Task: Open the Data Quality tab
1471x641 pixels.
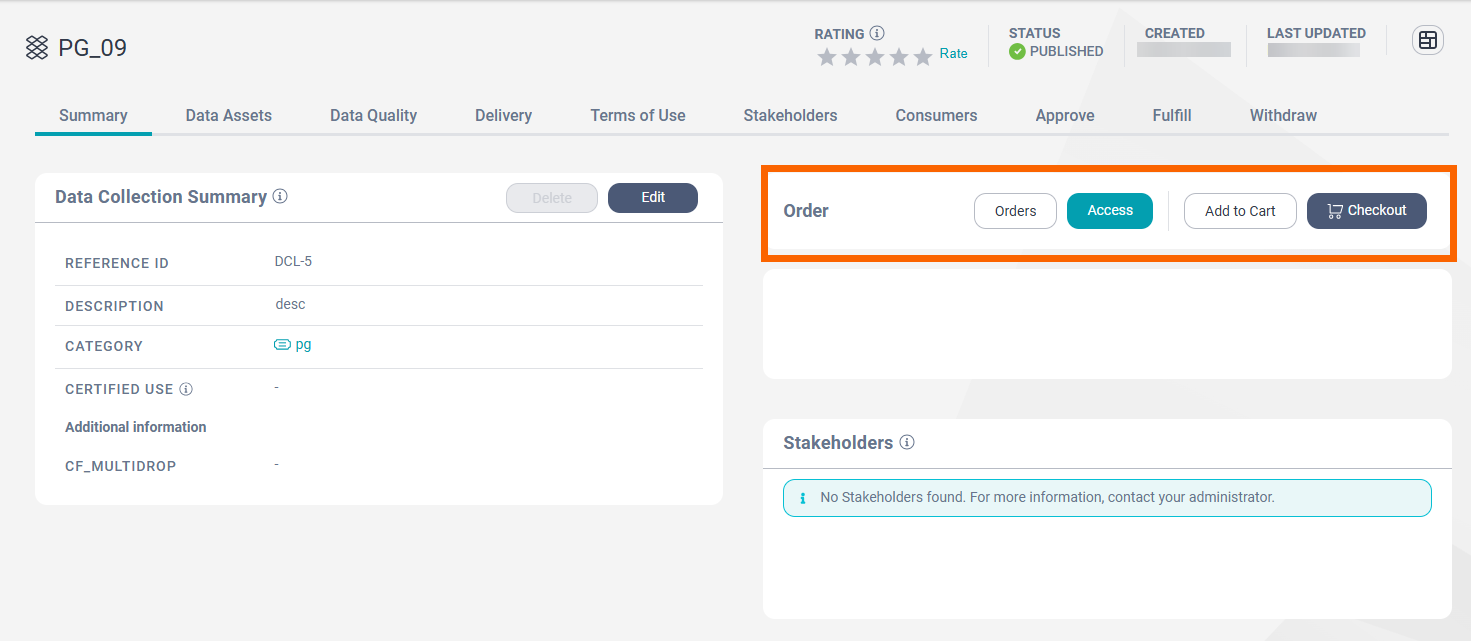Action: [x=373, y=115]
